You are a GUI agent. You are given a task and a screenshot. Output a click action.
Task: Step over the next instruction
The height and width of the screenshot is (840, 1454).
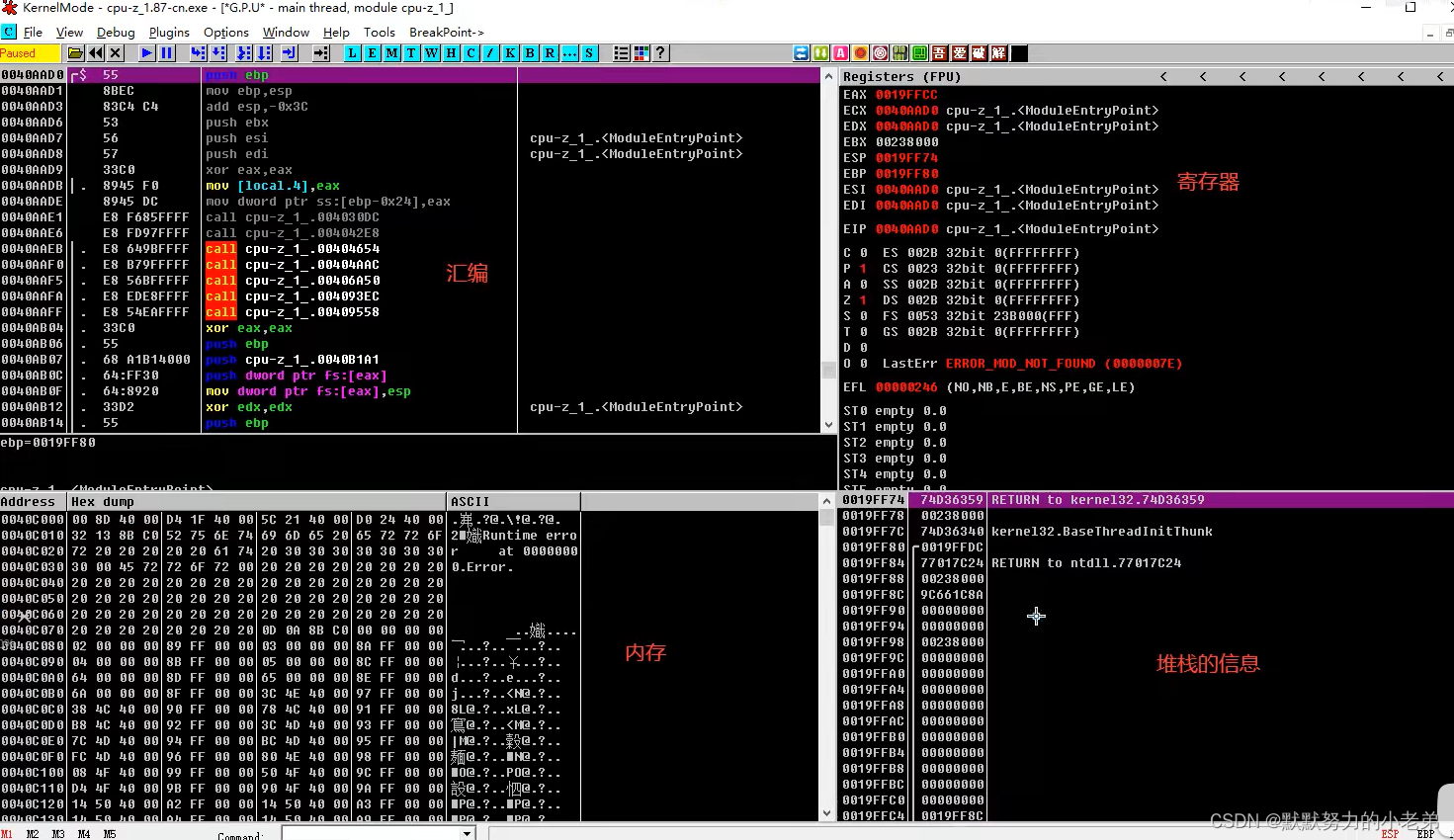coord(218,53)
